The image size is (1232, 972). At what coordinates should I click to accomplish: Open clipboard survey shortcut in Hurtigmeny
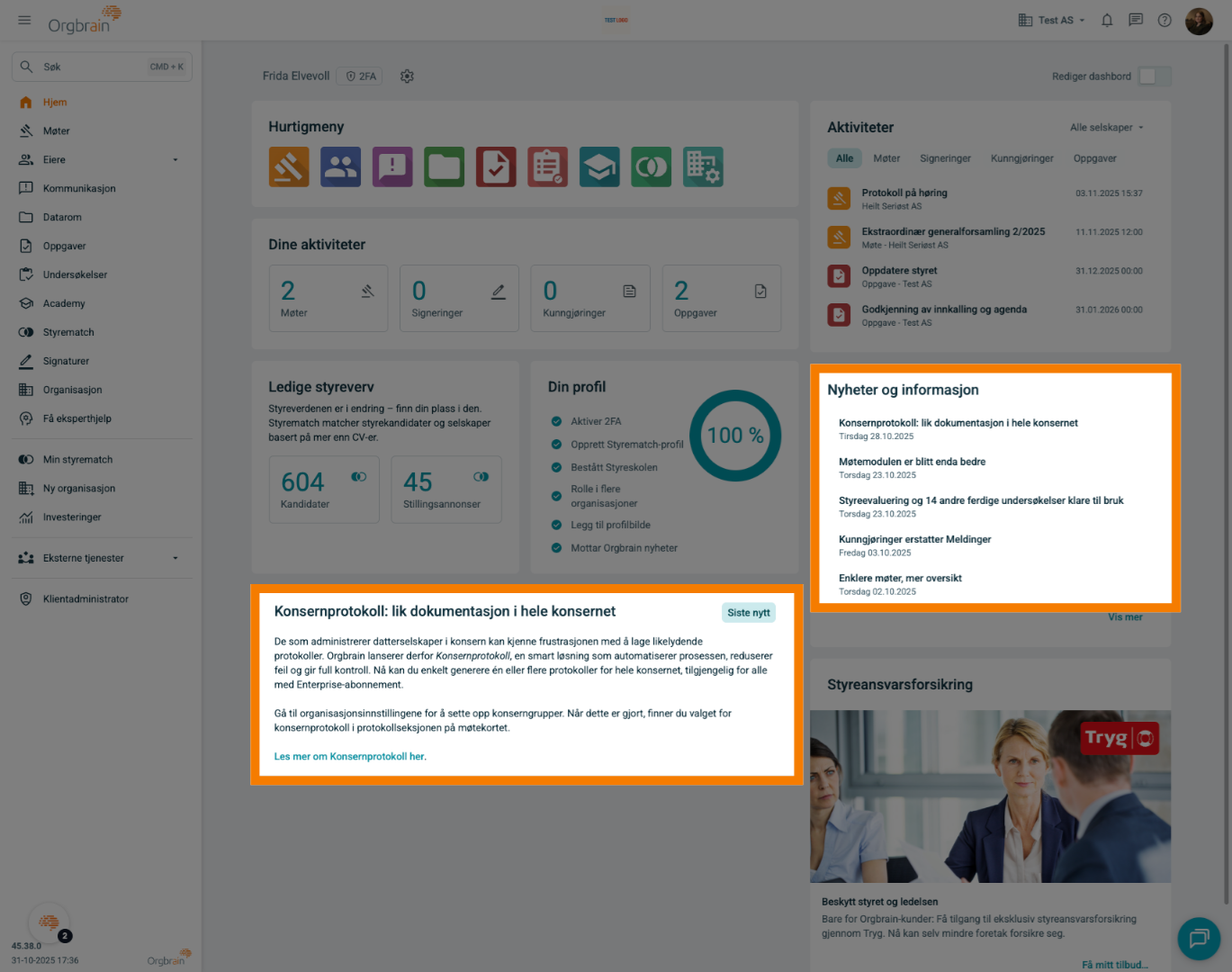[548, 166]
